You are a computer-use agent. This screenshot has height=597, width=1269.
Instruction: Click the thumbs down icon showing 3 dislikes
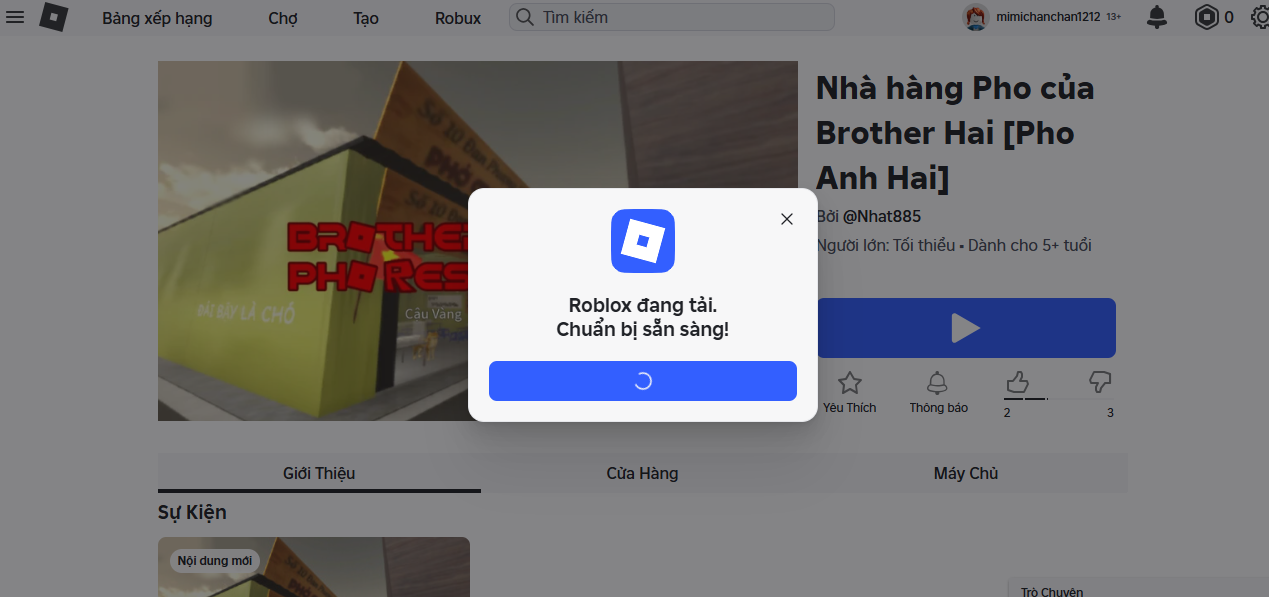[1099, 381]
